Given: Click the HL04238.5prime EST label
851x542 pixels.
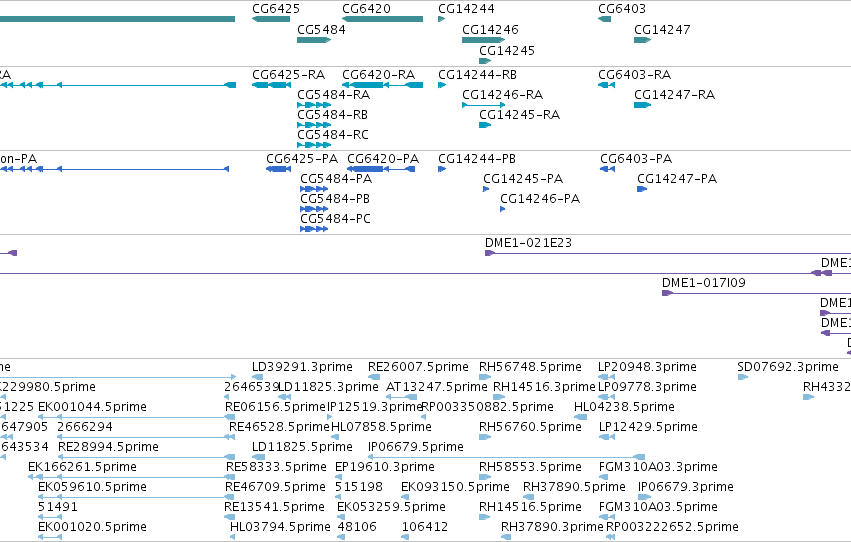Looking at the screenshot, I should click(x=625, y=407).
